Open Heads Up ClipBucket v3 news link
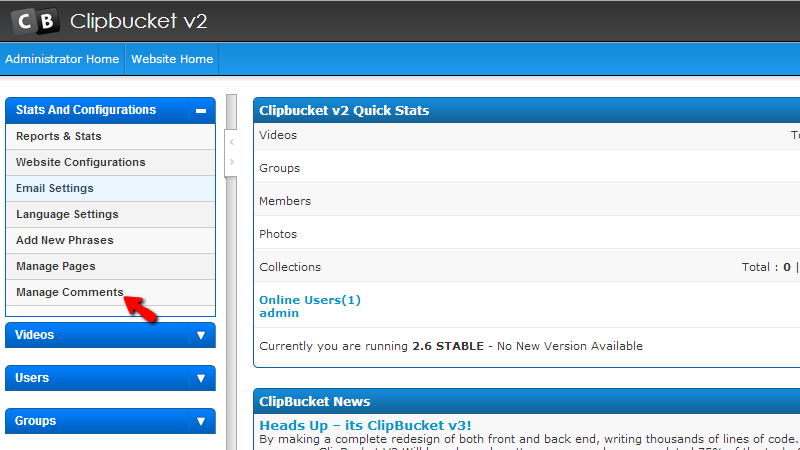The image size is (800, 450). (x=365, y=425)
